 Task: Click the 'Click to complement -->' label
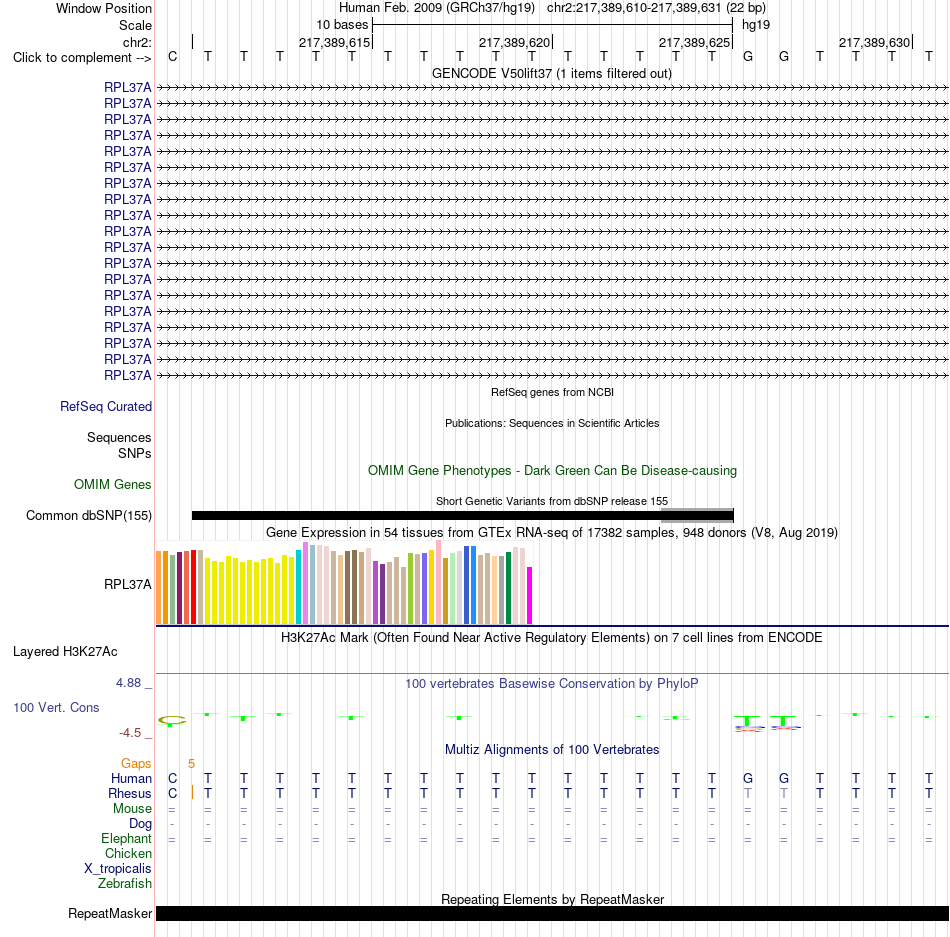82,58
